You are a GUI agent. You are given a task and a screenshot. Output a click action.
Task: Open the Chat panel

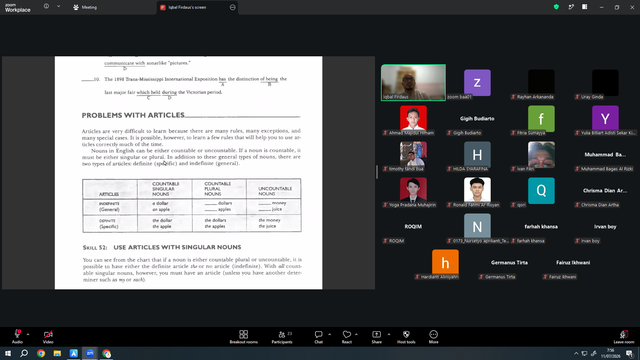[318, 336]
